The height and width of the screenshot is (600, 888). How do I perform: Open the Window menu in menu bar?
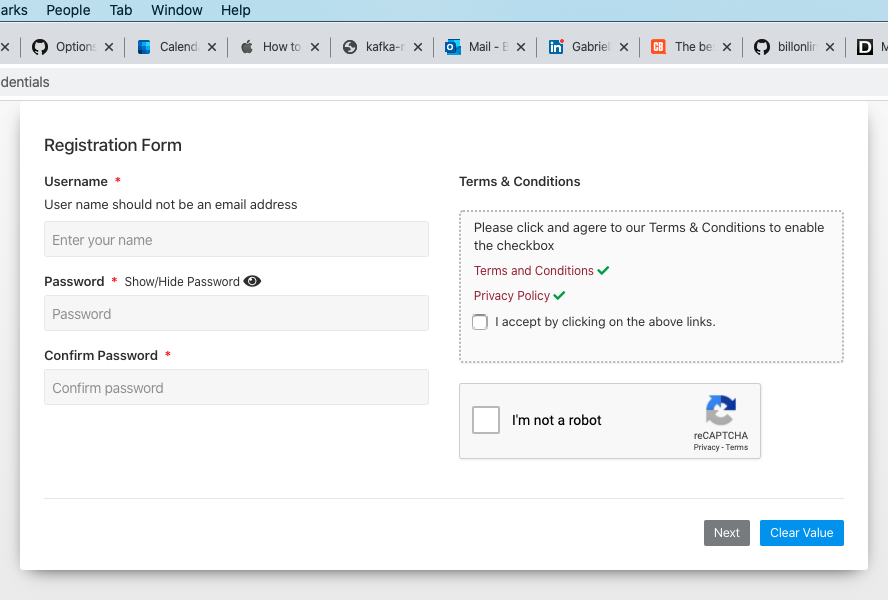pyautogui.click(x=177, y=10)
